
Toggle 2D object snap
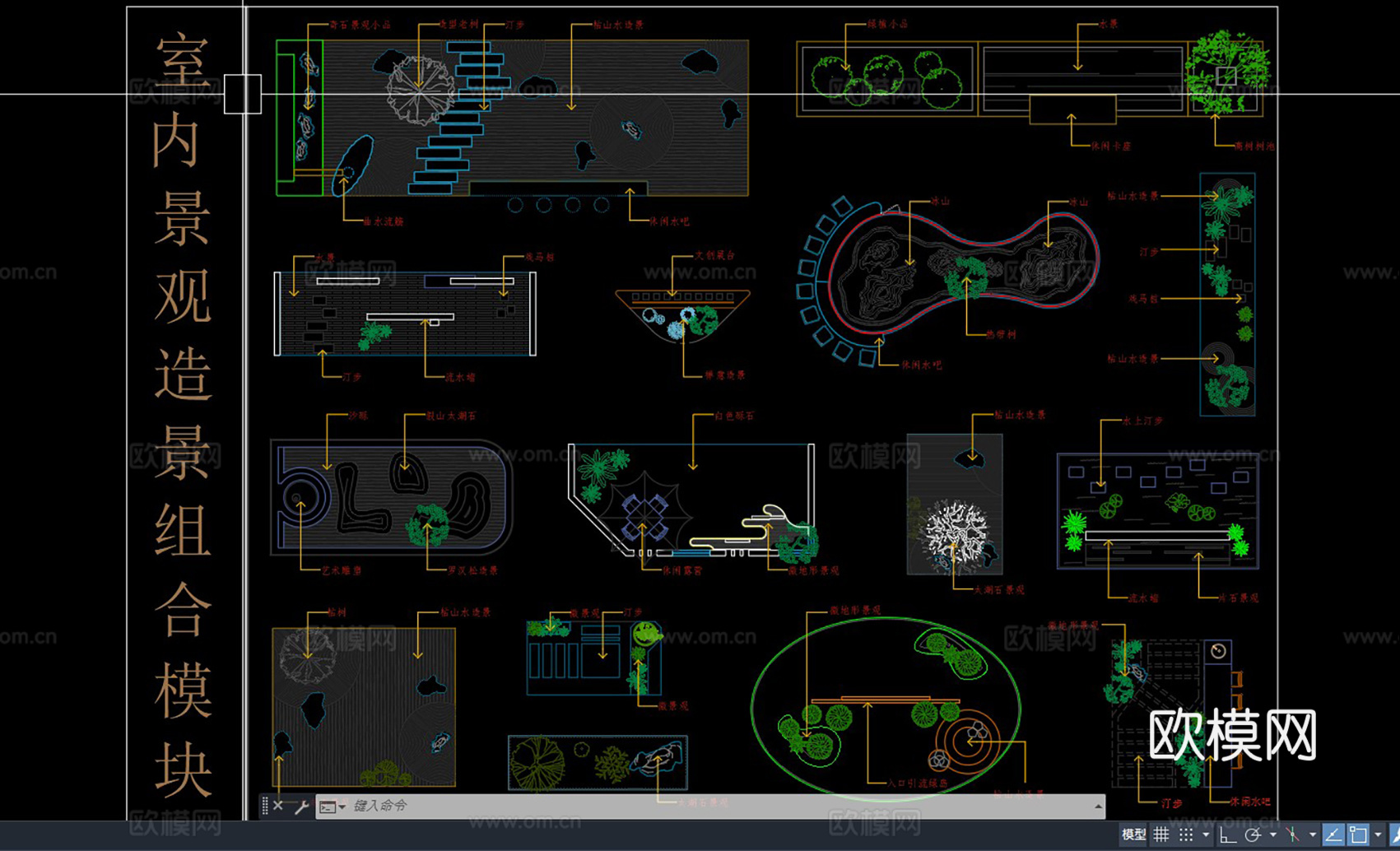tap(1358, 835)
